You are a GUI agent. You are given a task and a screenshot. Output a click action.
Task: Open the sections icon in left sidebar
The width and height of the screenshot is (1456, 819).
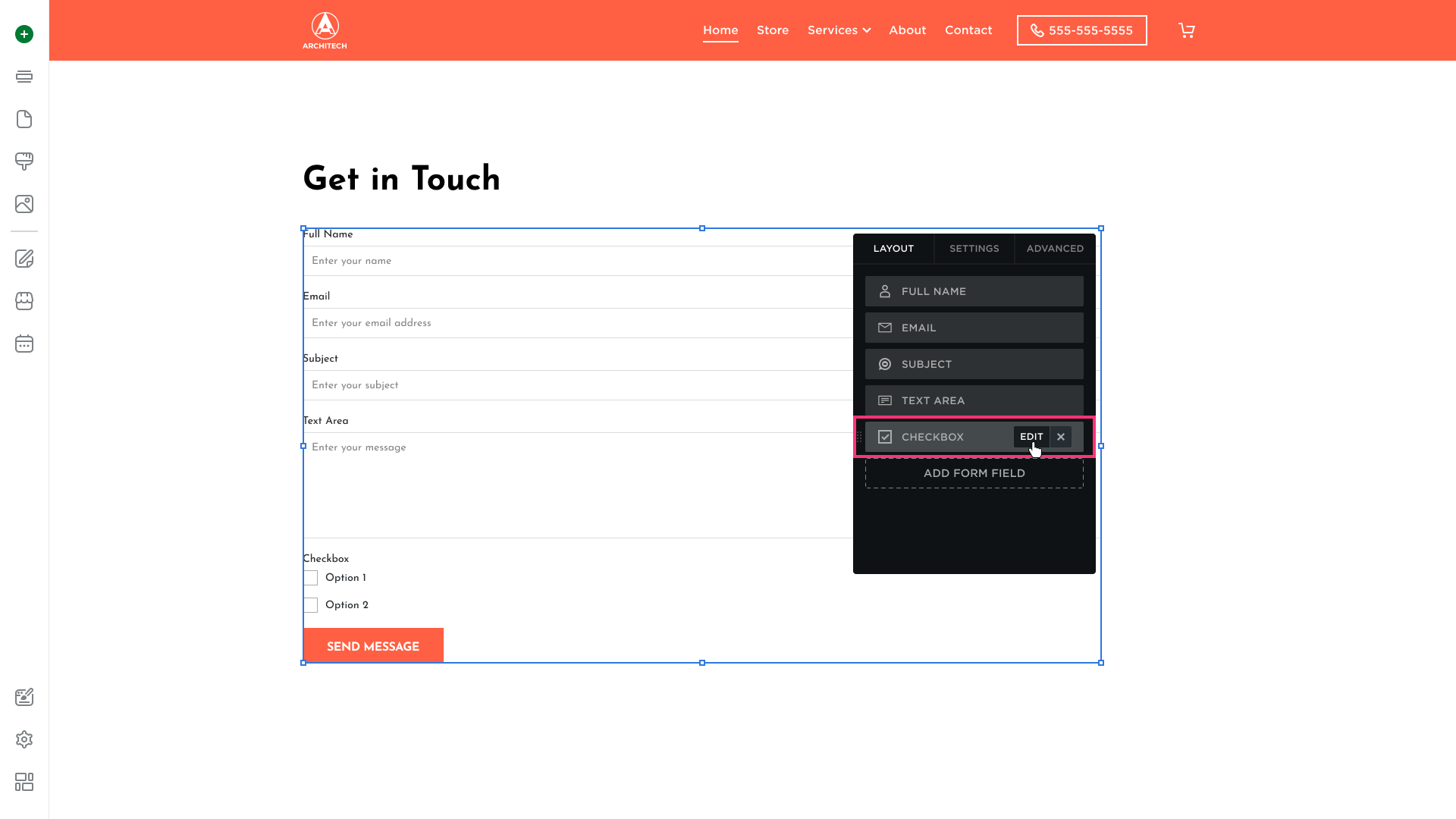[24, 77]
